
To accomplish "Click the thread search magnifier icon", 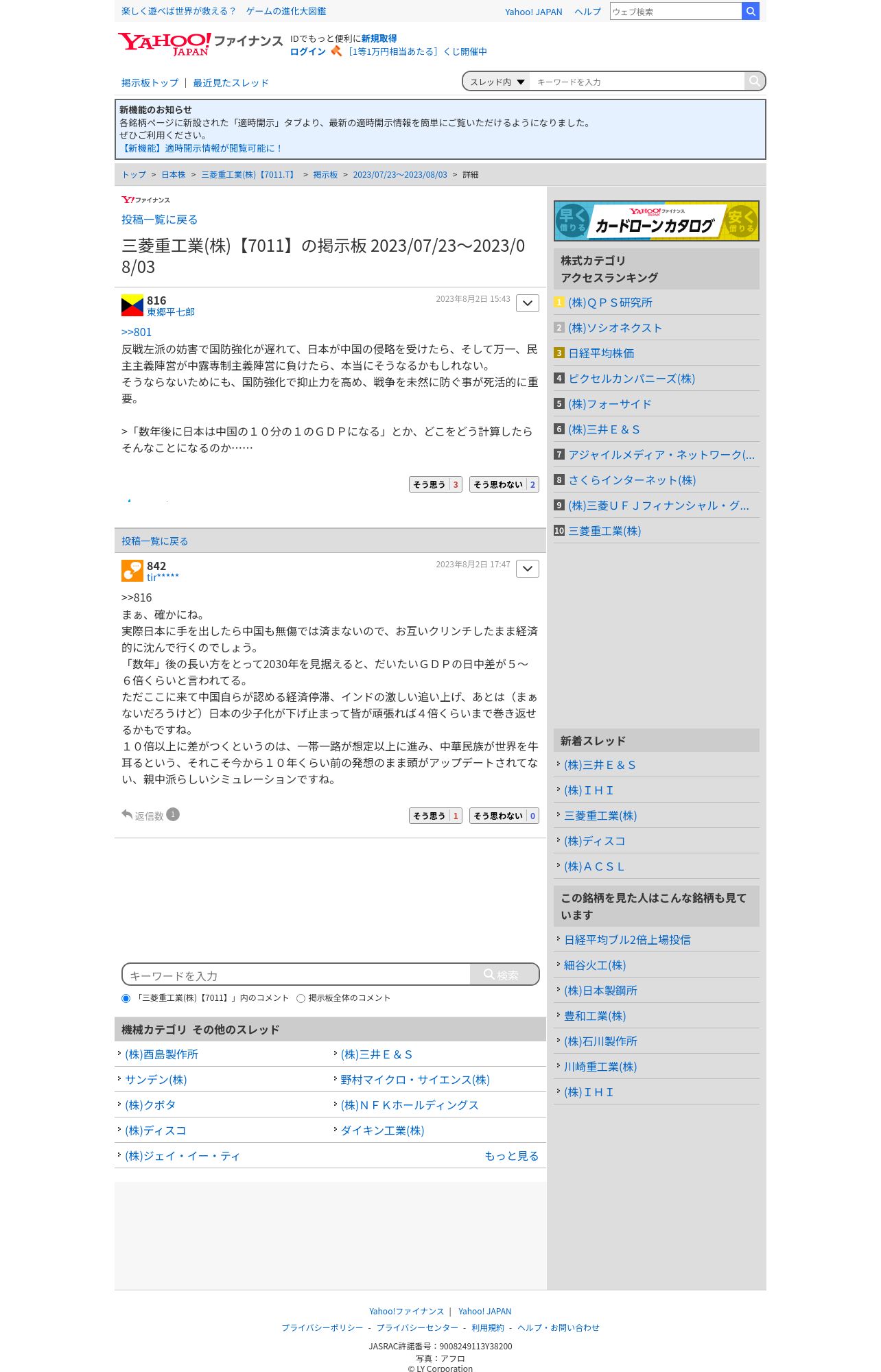I will [x=754, y=81].
